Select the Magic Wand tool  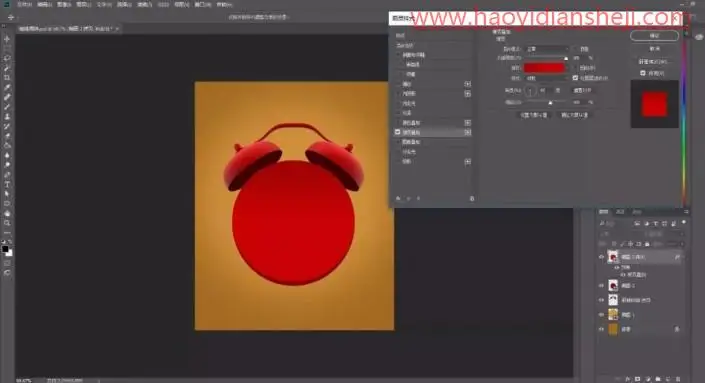coord(7,68)
